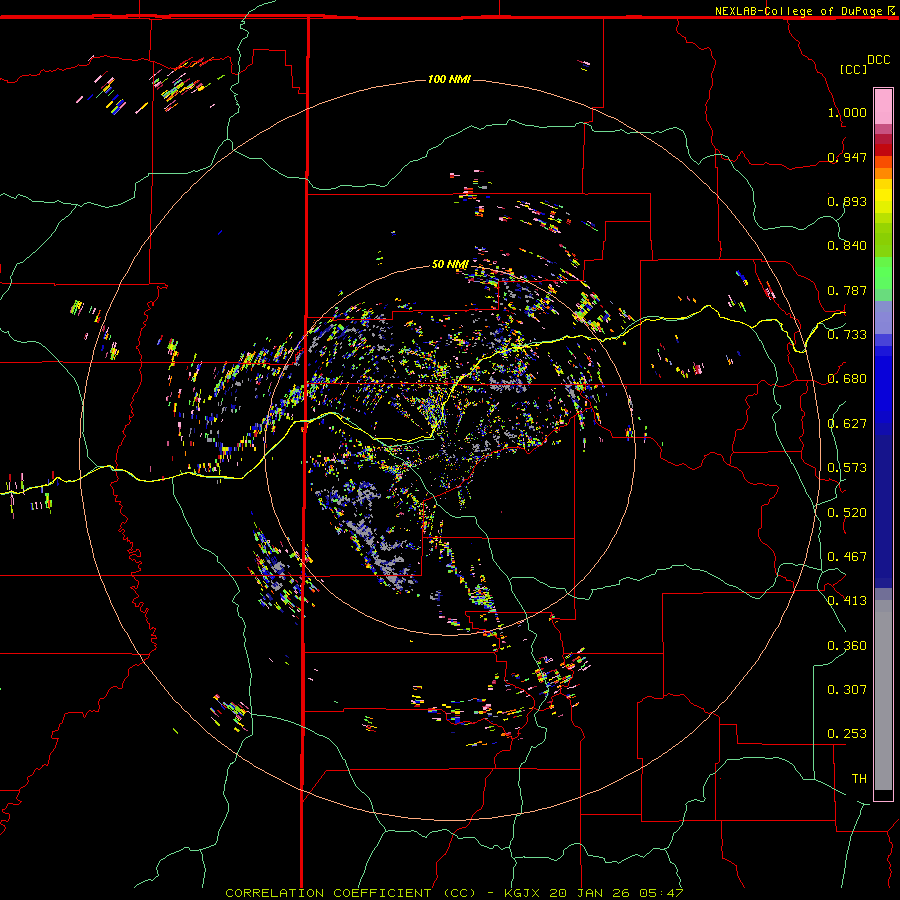Image resolution: width=900 pixels, height=900 pixels.
Task: Select the 0.253 color scale value
Action: coord(847,734)
